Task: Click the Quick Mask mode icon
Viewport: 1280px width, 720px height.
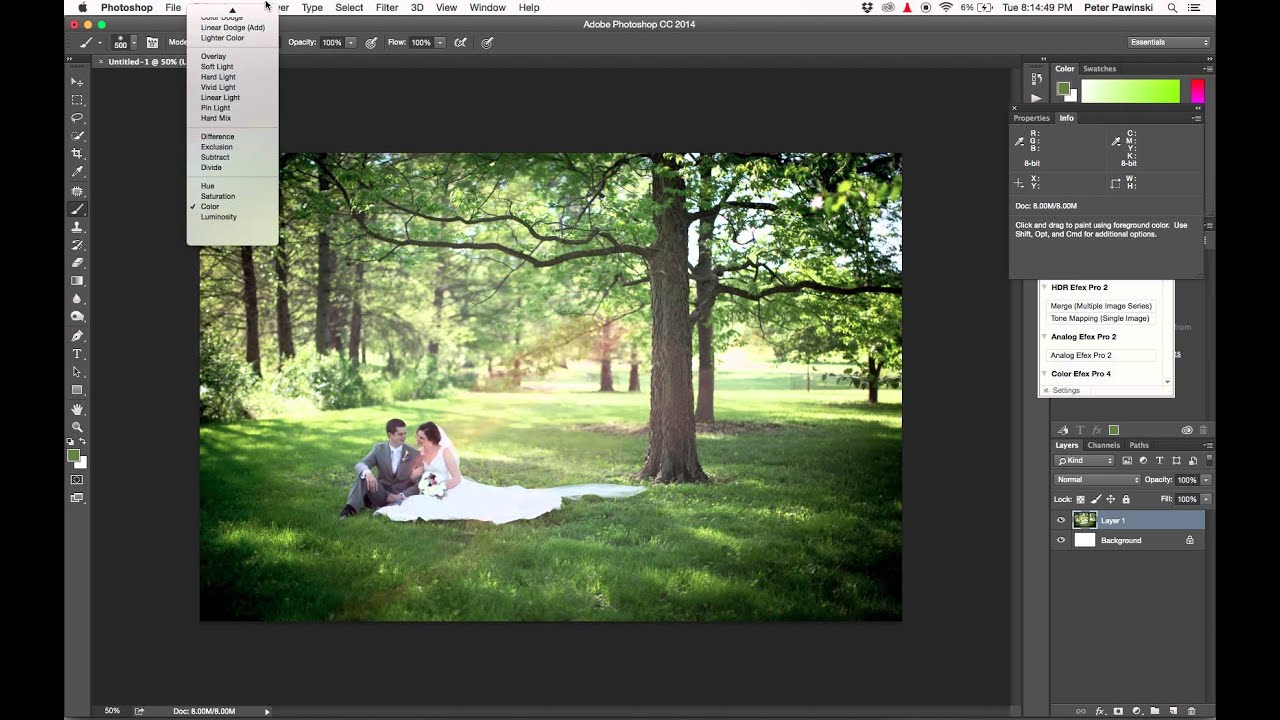Action: (x=77, y=480)
